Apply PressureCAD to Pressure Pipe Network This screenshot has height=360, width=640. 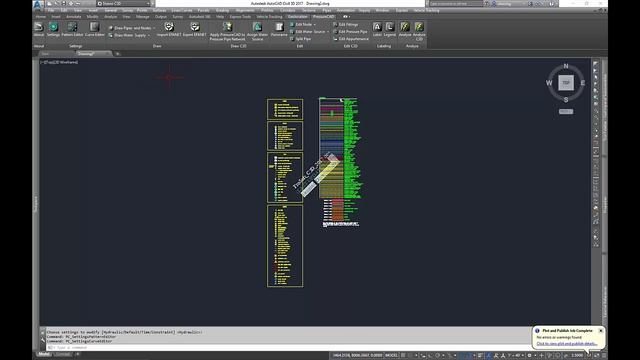(227, 31)
